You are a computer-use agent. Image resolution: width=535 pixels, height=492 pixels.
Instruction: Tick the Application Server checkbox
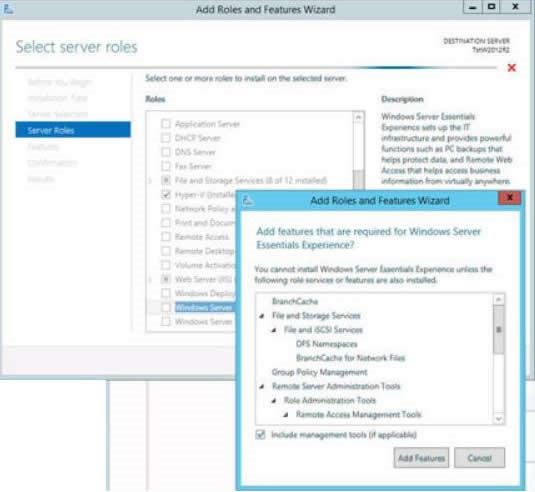click(165, 124)
